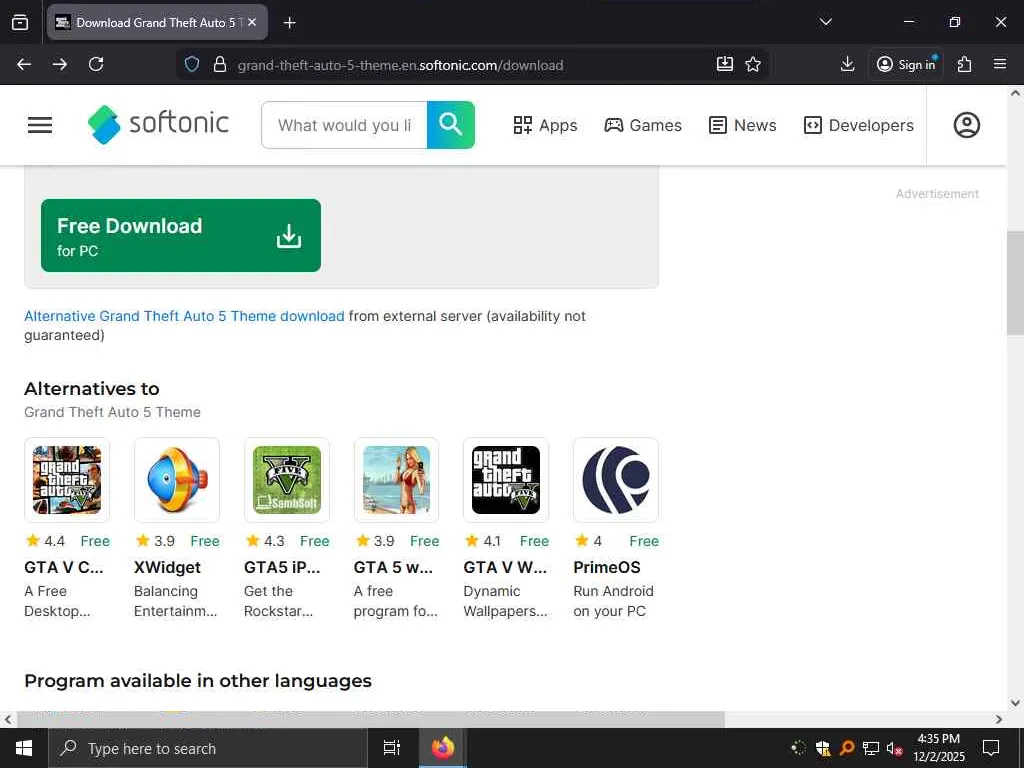Open the Games menu item
1024x768 pixels.
coord(643,125)
